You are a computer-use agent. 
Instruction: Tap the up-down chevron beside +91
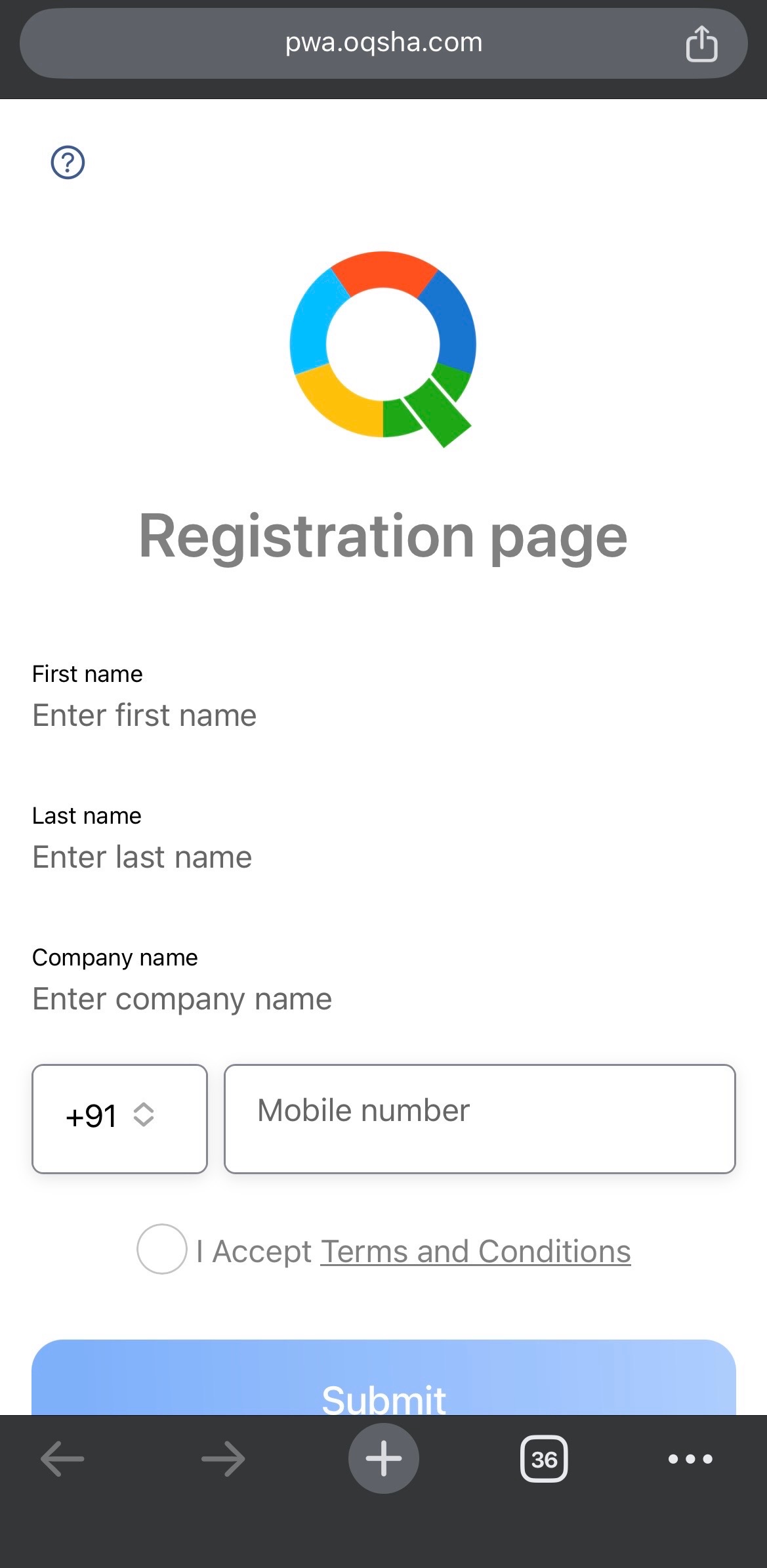coord(144,1114)
